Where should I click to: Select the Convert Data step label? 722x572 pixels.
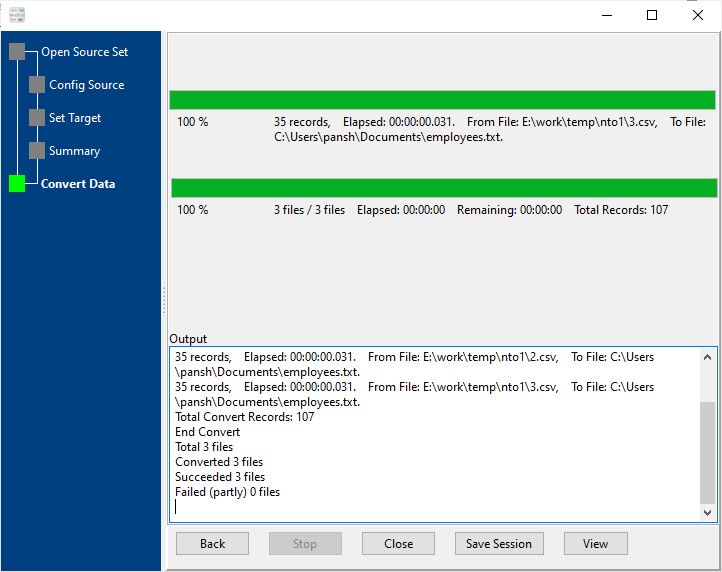coord(78,184)
